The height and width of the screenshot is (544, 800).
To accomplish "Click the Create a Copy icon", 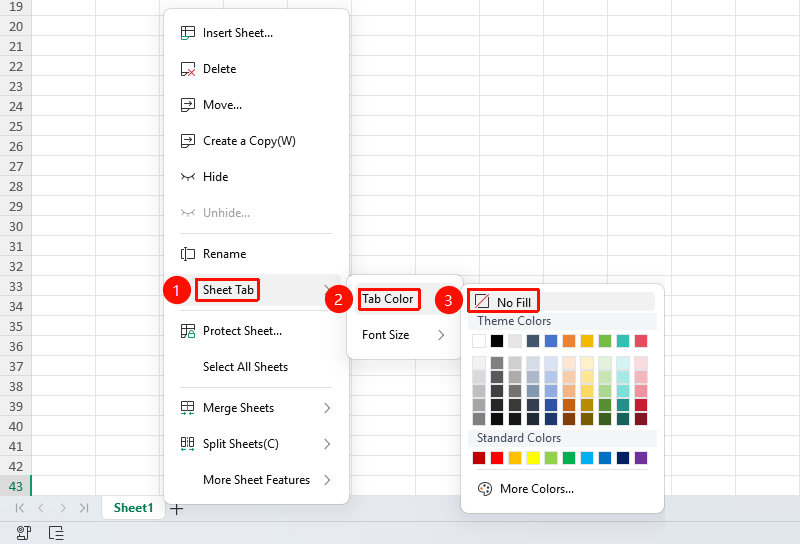I will 188,141.
